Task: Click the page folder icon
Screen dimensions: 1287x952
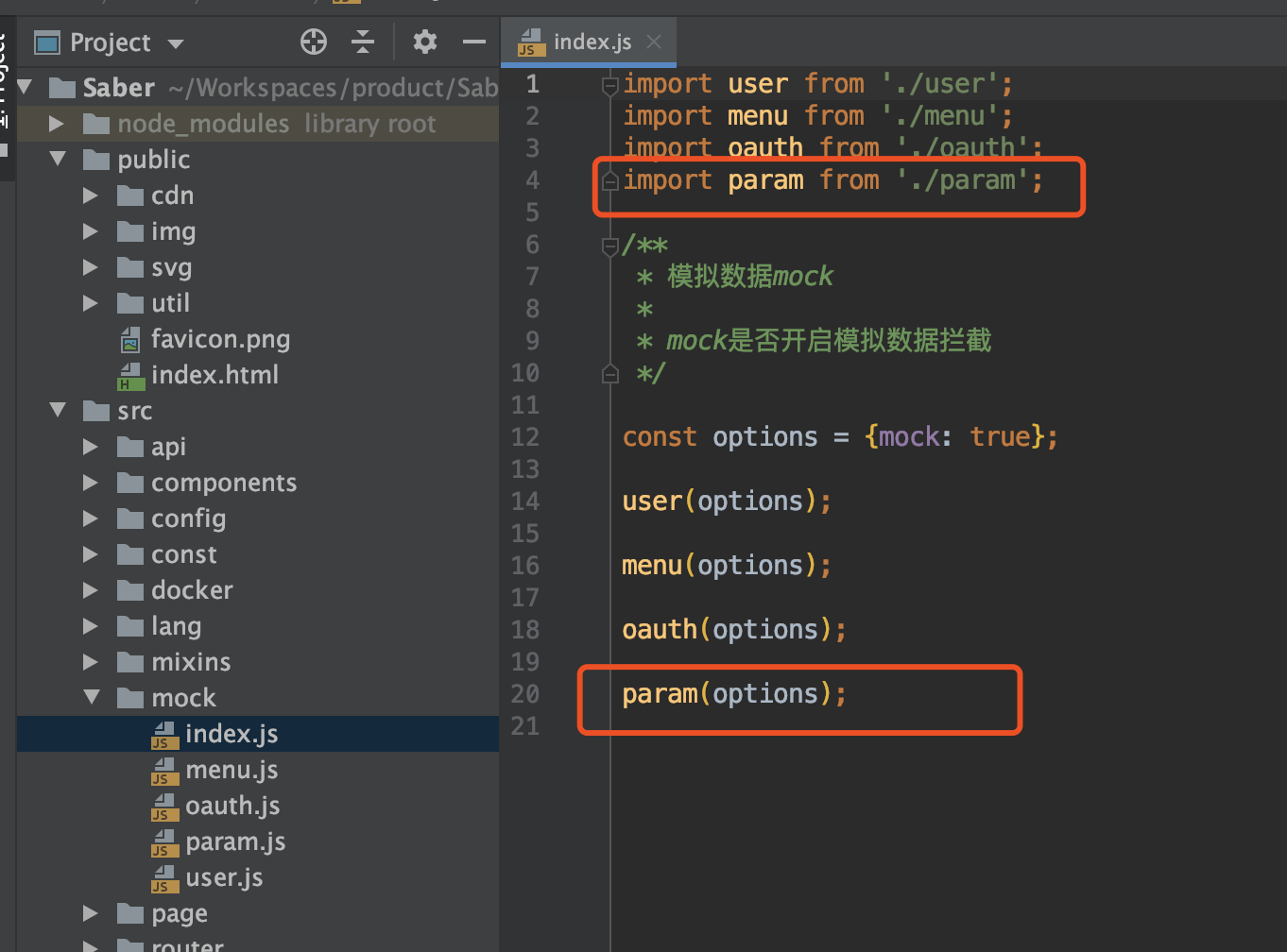Action: point(130,913)
